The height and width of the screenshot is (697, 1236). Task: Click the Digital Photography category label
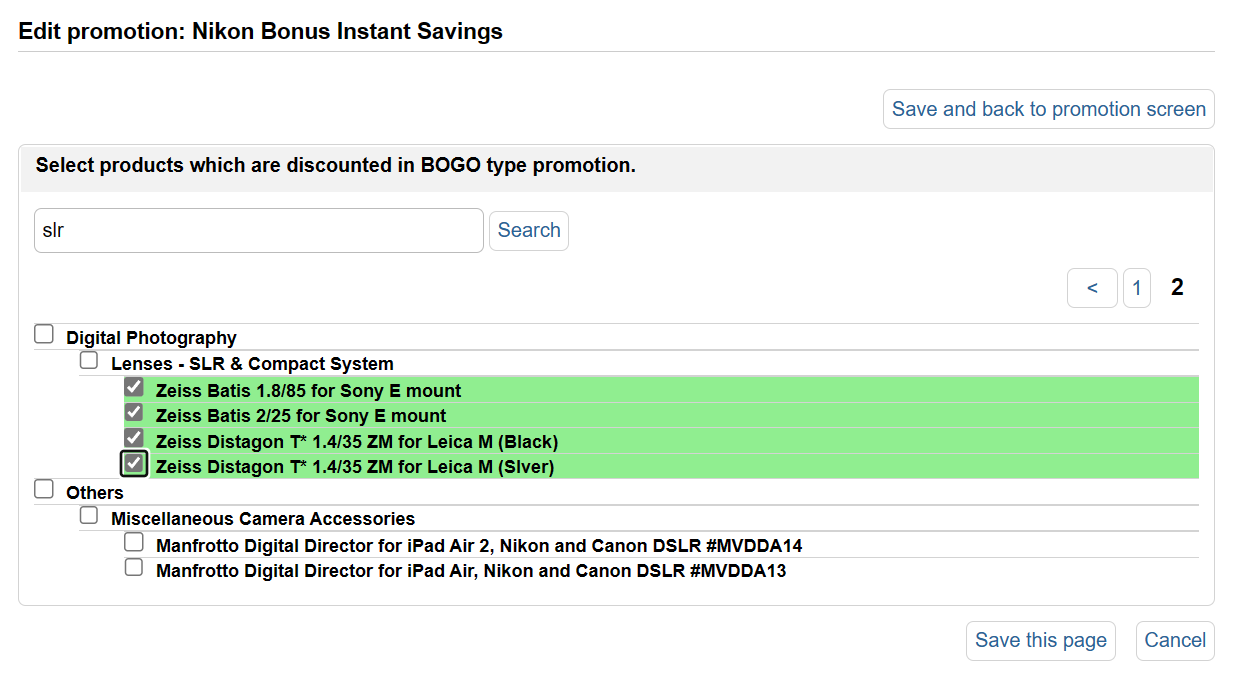click(152, 338)
